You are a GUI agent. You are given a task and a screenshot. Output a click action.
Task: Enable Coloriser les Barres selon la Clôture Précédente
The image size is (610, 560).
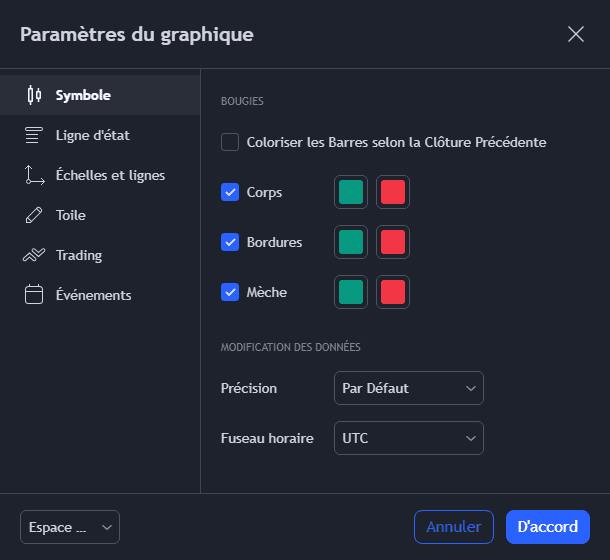230,142
